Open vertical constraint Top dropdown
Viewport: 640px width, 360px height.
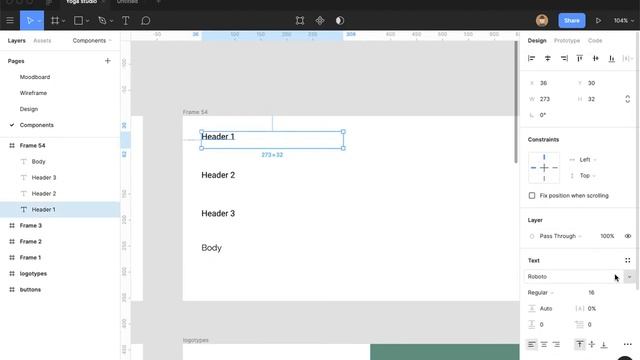click(x=588, y=176)
